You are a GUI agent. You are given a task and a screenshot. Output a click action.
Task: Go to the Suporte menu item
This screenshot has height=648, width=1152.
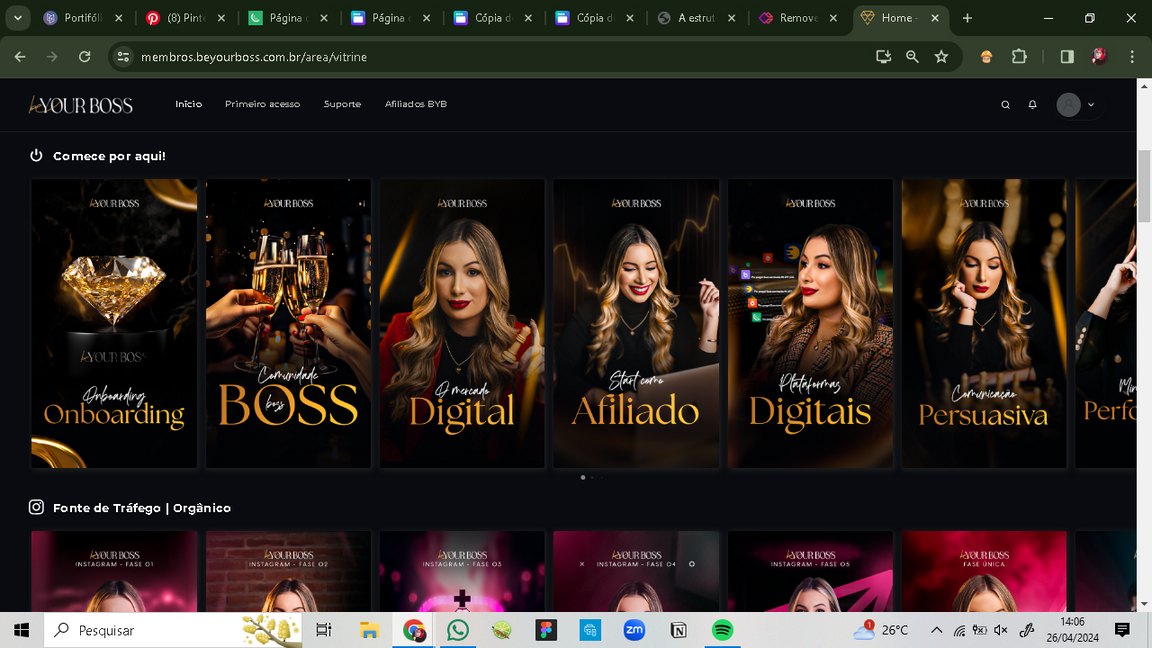point(342,104)
